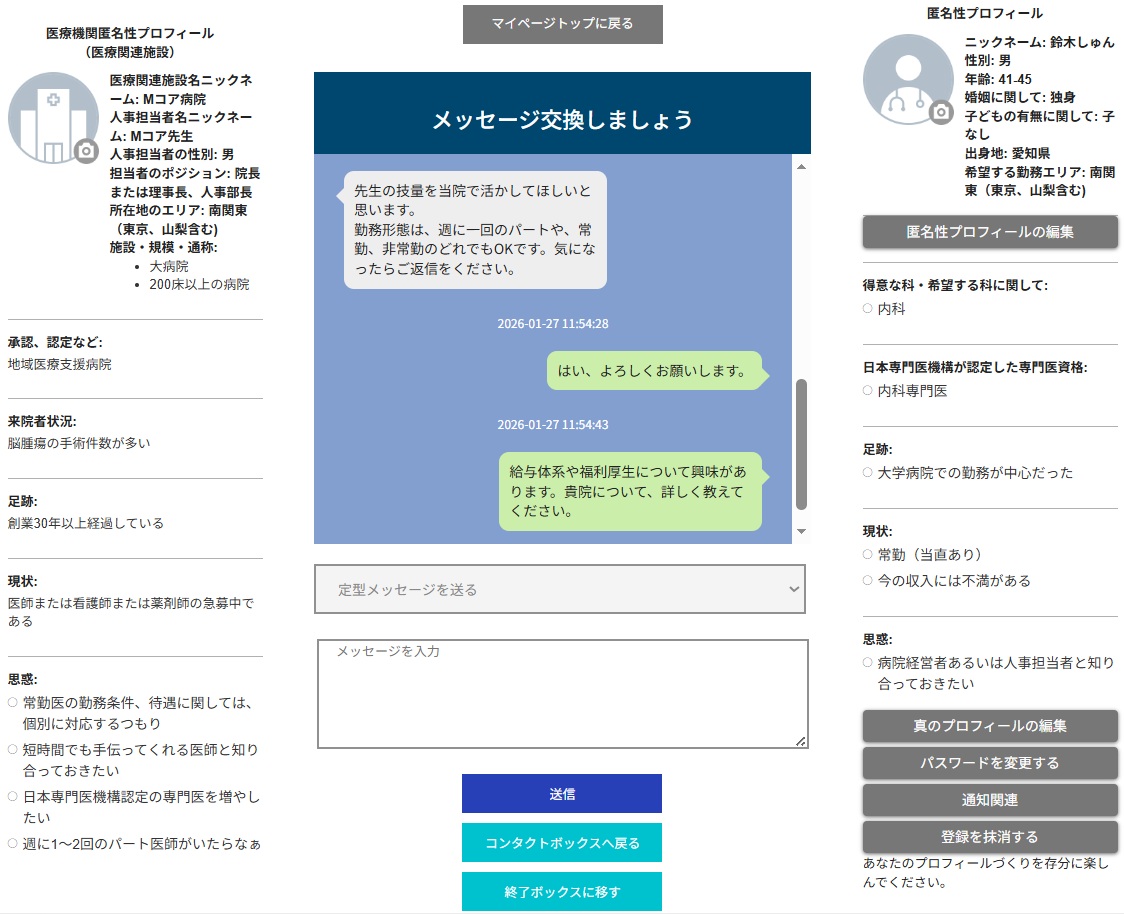Click 終了ボックスに移す button

pos(561,891)
